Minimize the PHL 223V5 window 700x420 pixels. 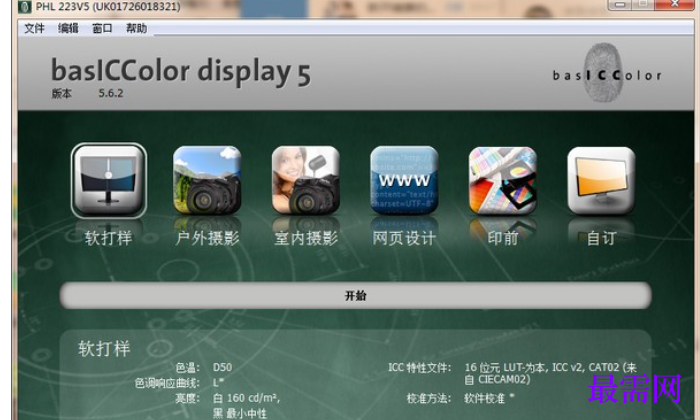tap(620, 4)
